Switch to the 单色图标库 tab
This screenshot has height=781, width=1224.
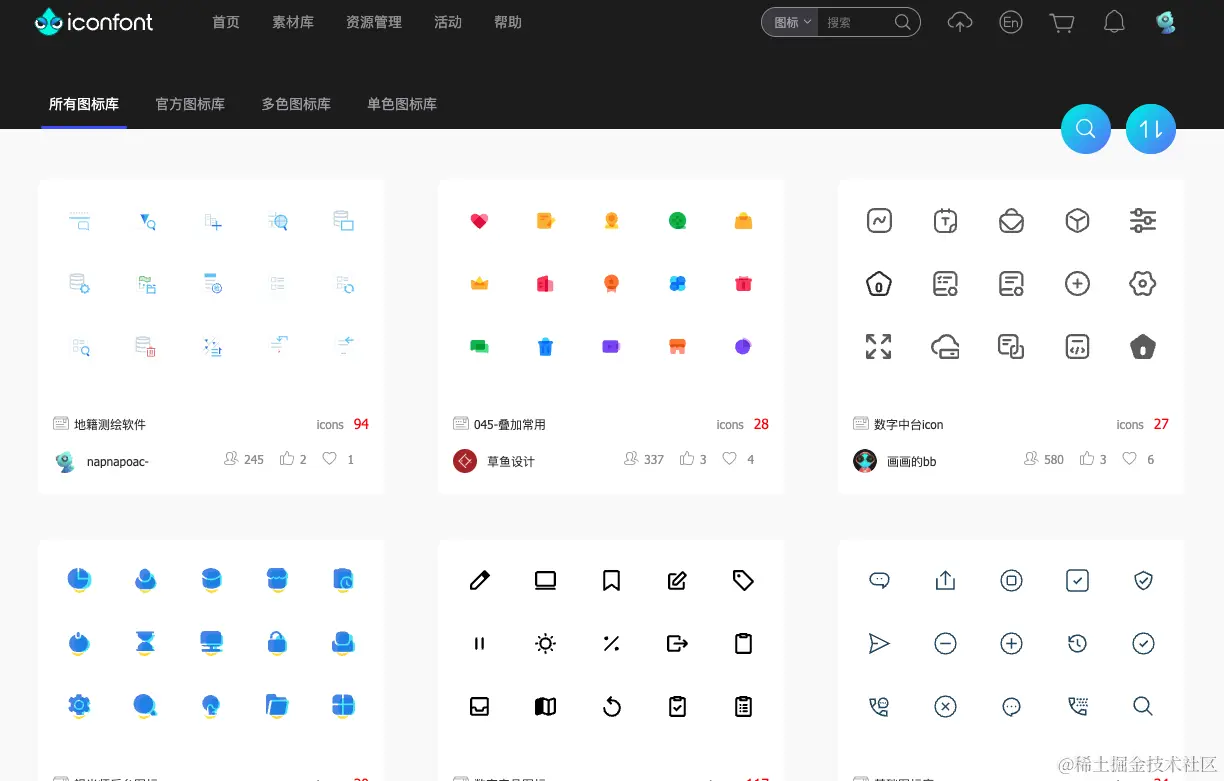click(x=402, y=104)
